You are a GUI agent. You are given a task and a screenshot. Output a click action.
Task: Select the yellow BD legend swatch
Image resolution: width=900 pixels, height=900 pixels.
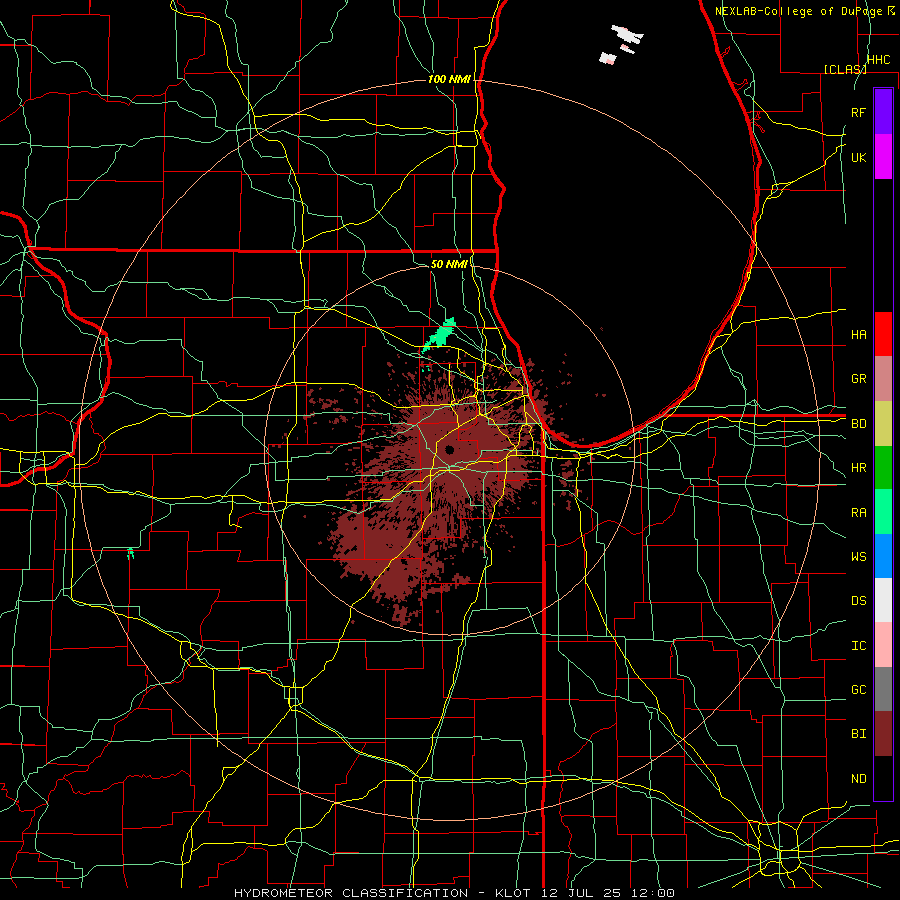point(883,424)
